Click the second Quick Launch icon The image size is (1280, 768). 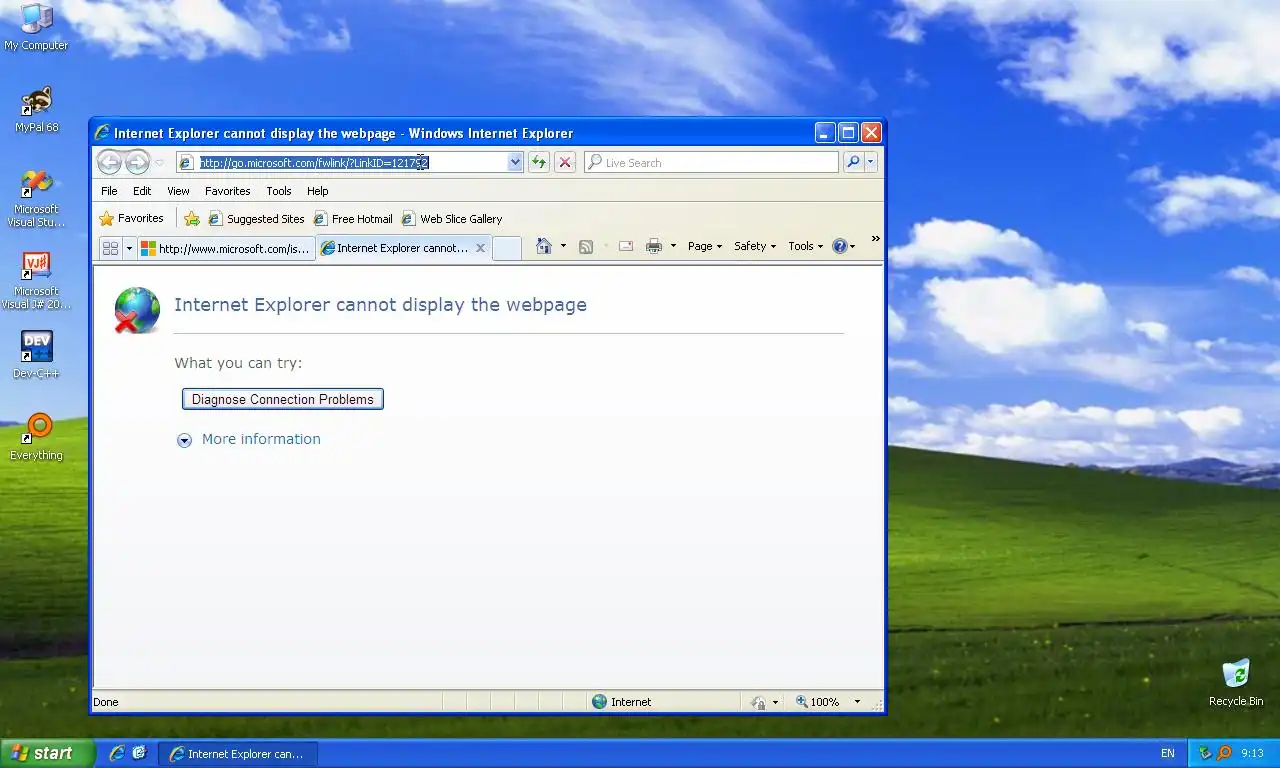pos(139,753)
